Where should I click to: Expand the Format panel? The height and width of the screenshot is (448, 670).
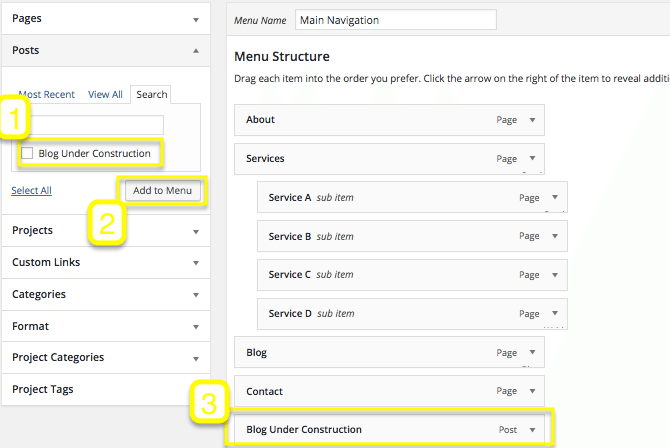pyautogui.click(x=196, y=327)
